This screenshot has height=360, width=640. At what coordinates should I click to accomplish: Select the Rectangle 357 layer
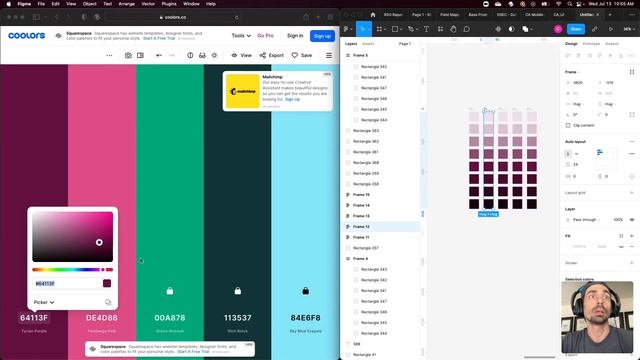point(366,248)
